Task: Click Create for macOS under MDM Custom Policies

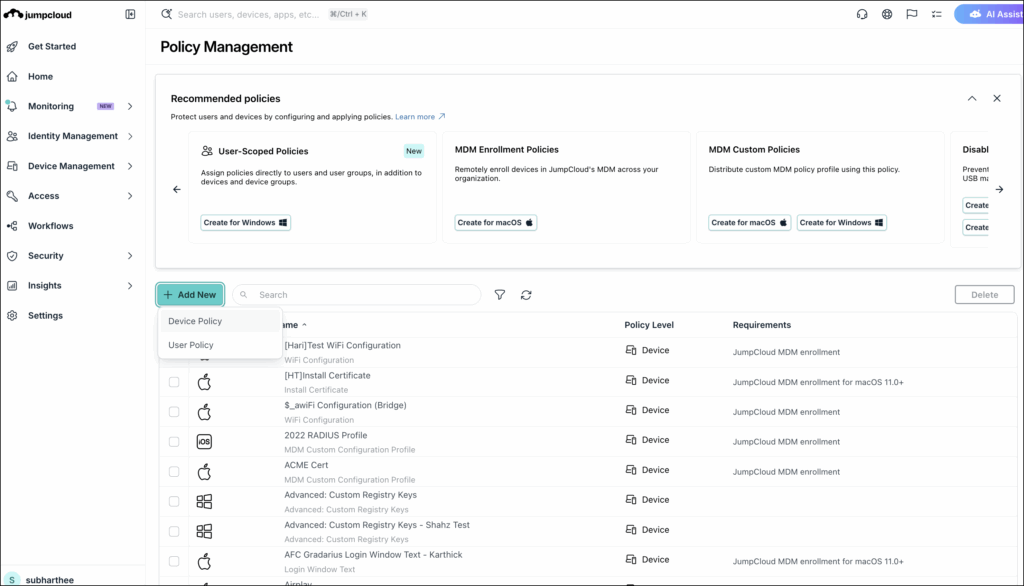Action: click(749, 223)
